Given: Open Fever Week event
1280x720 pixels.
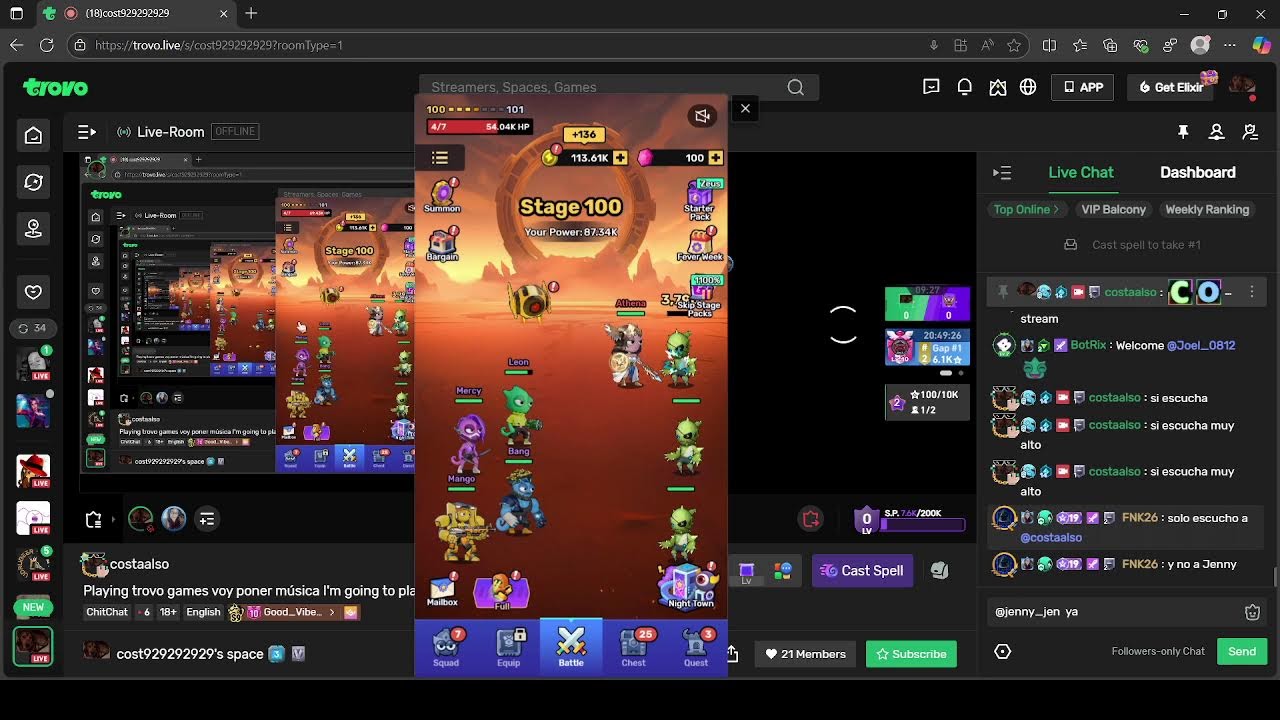Looking at the screenshot, I should coord(701,246).
